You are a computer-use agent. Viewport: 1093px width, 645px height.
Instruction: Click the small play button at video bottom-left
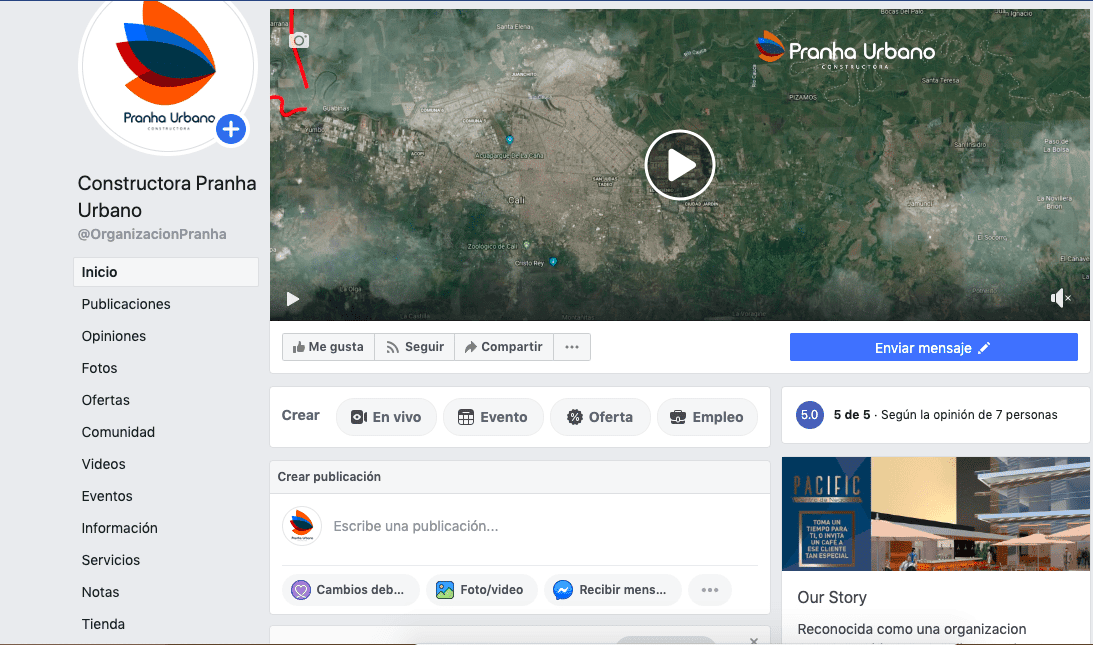[x=293, y=299]
